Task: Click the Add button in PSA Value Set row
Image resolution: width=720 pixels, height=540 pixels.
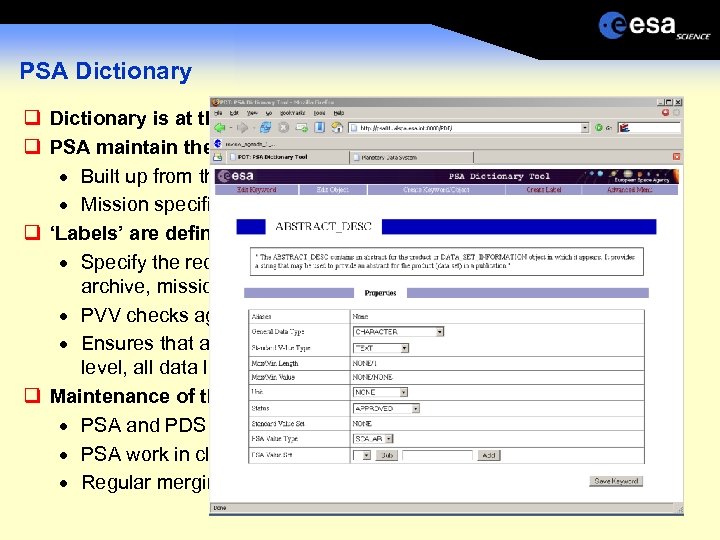Action: [x=489, y=455]
